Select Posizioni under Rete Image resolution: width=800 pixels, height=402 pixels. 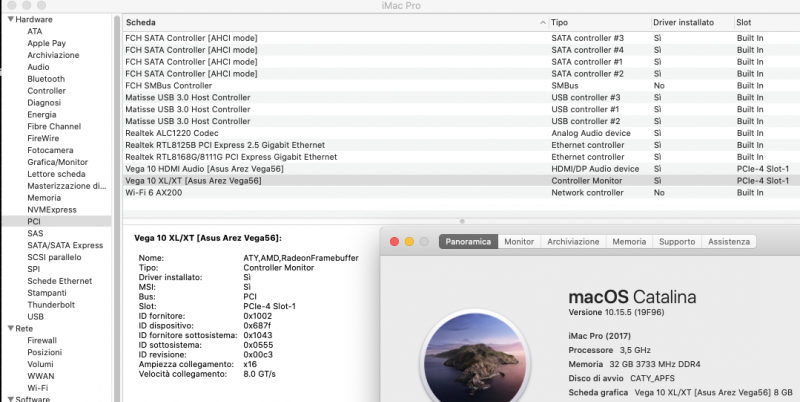[44, 353]
